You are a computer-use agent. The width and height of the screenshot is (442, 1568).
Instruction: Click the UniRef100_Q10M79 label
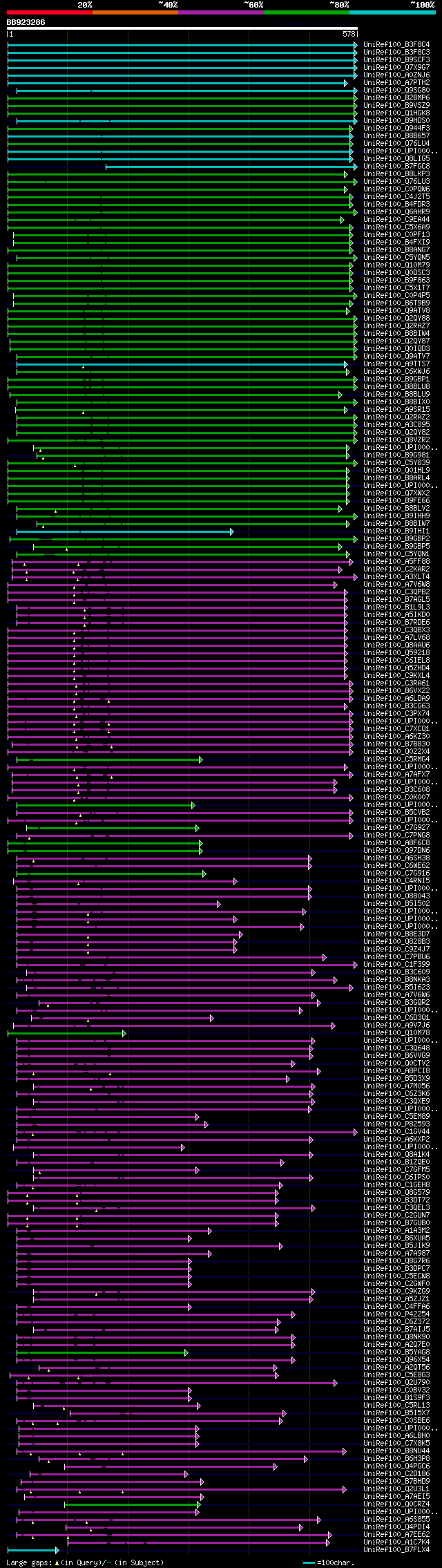(396, 265)
